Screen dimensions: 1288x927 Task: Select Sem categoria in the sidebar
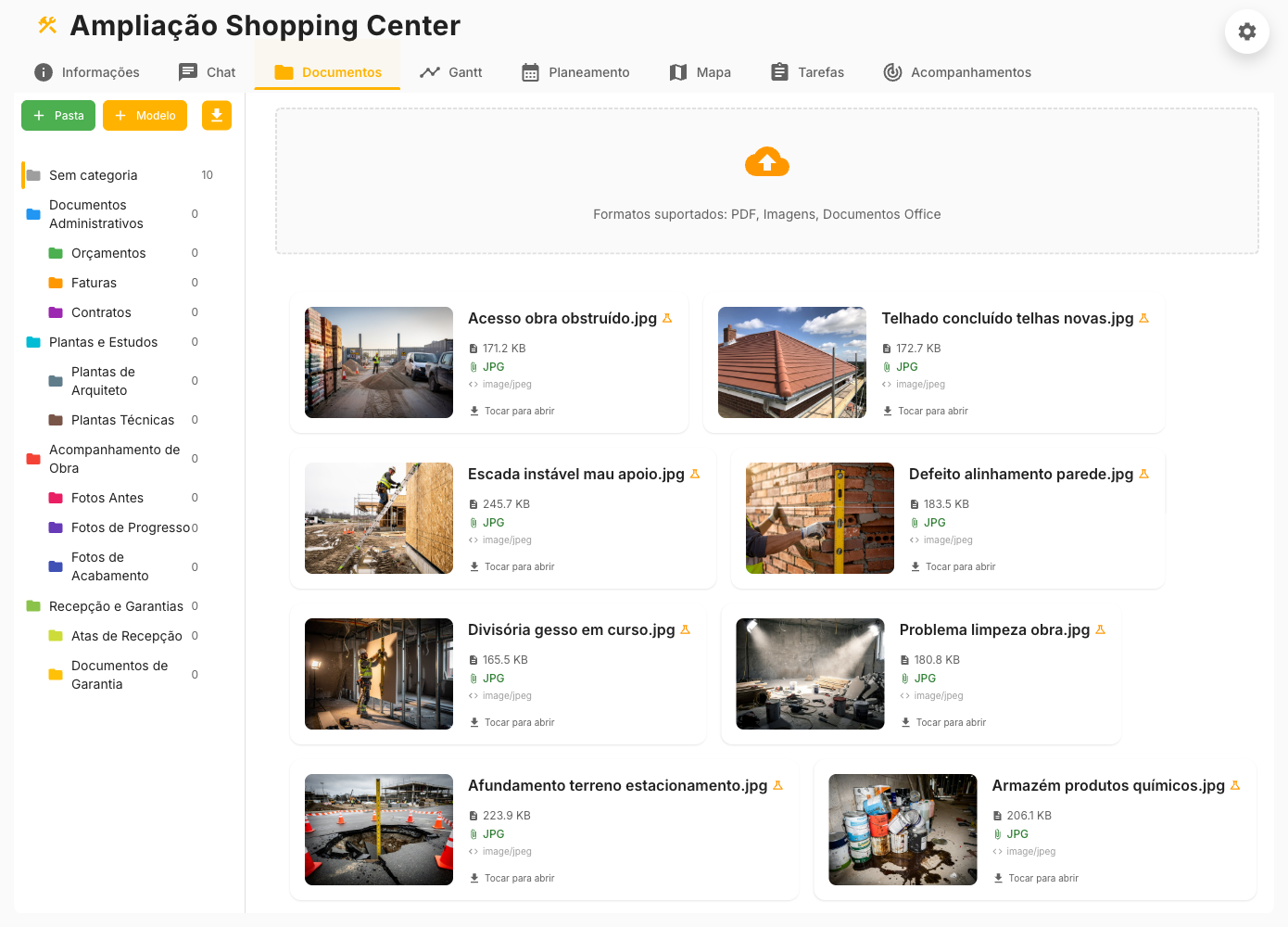click(93, 175)
